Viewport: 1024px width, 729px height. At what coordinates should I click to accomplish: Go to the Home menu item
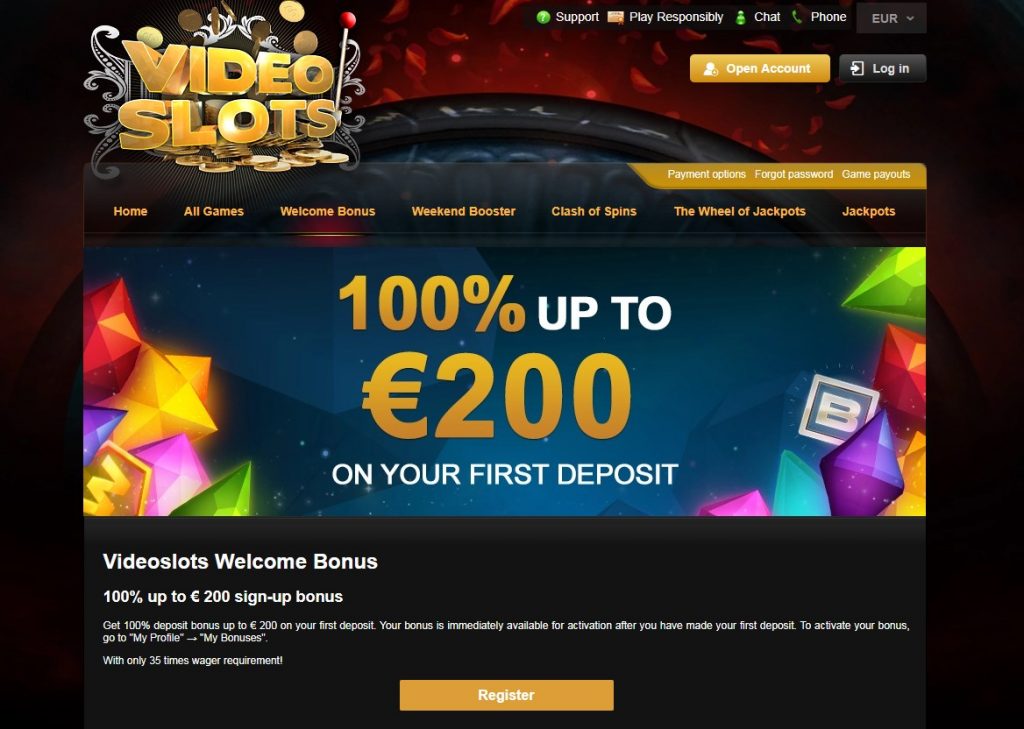[130, 212]
